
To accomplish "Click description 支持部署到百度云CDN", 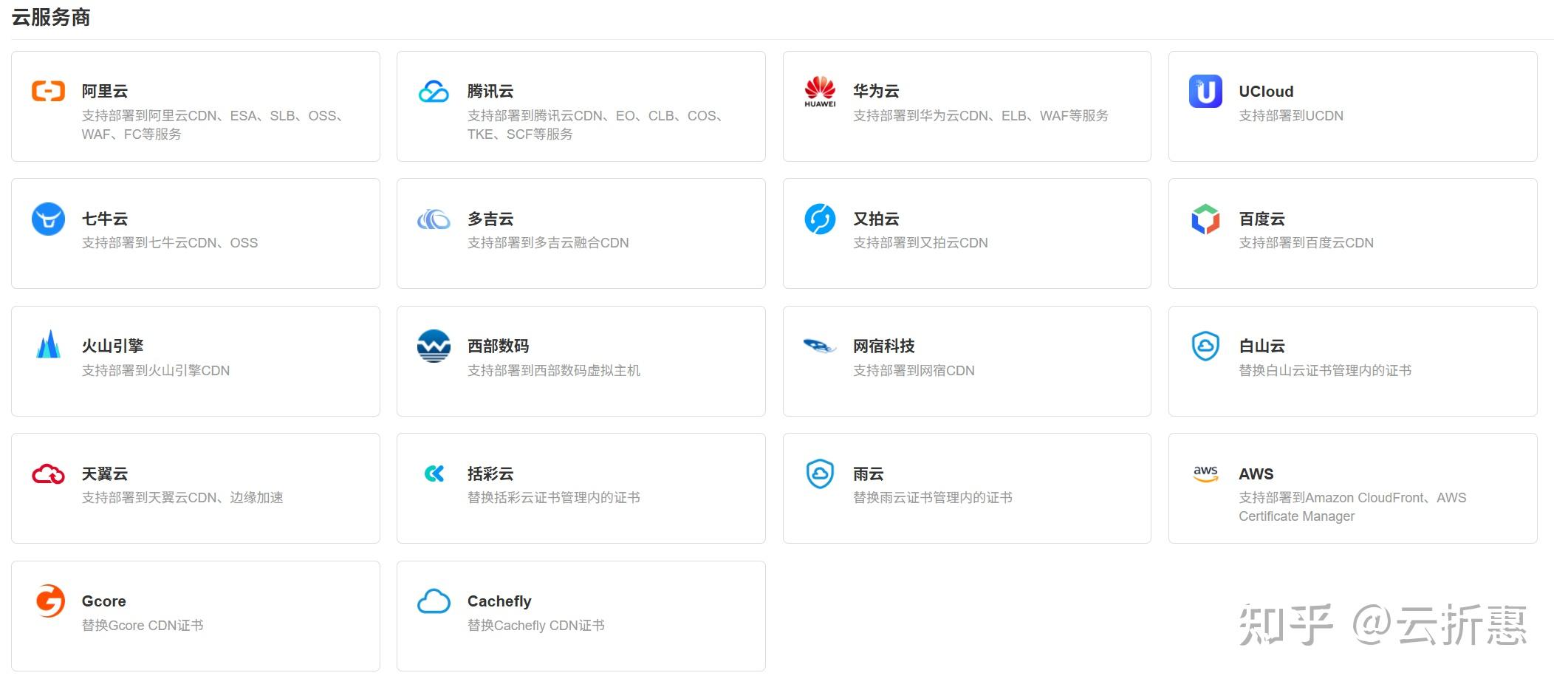I will tap(1307, 242).
